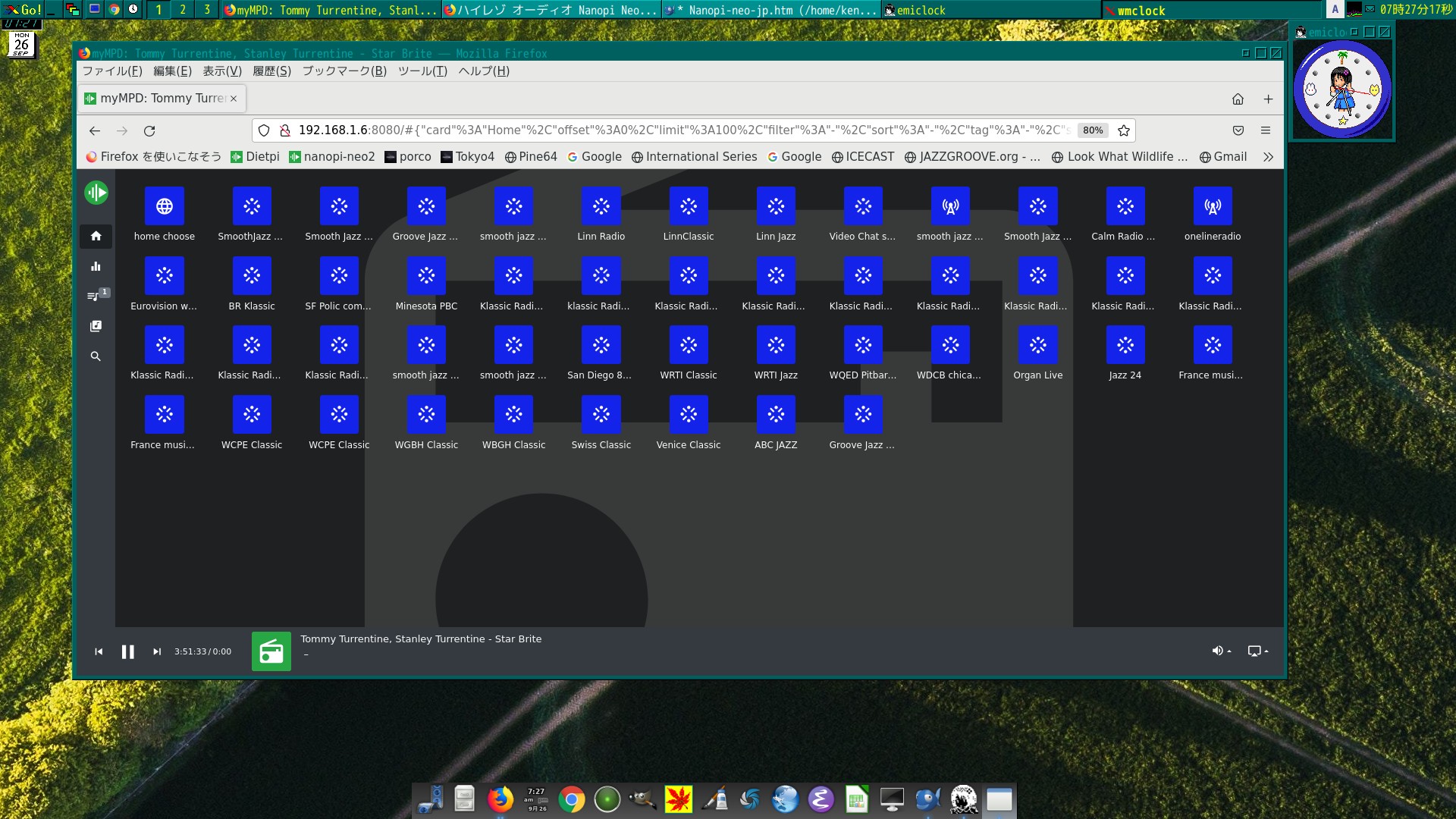
Task: Open the Search view in sidebar
Action: click(x=96, y=356)
